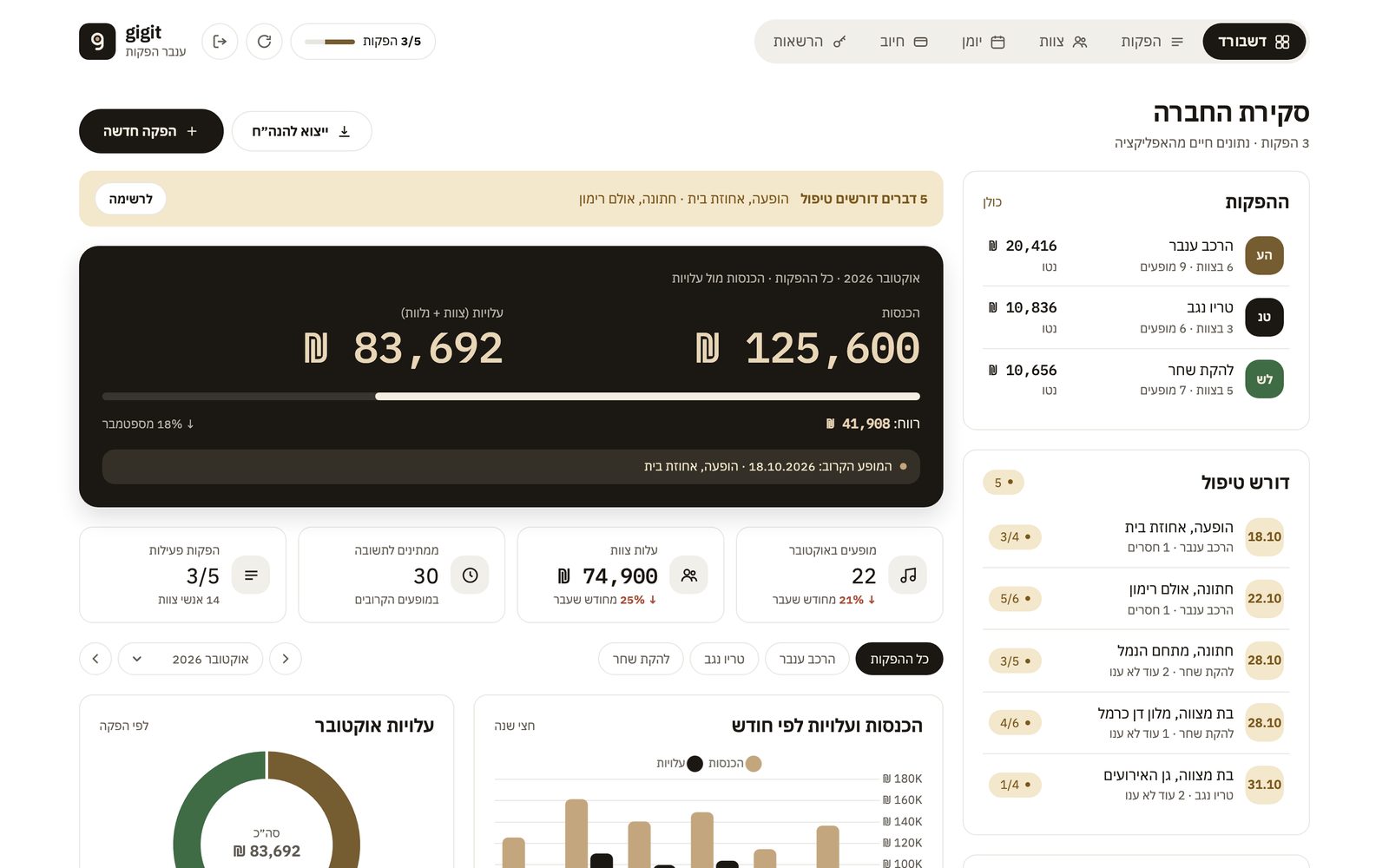Open the יומן tab

pos(983,42)
